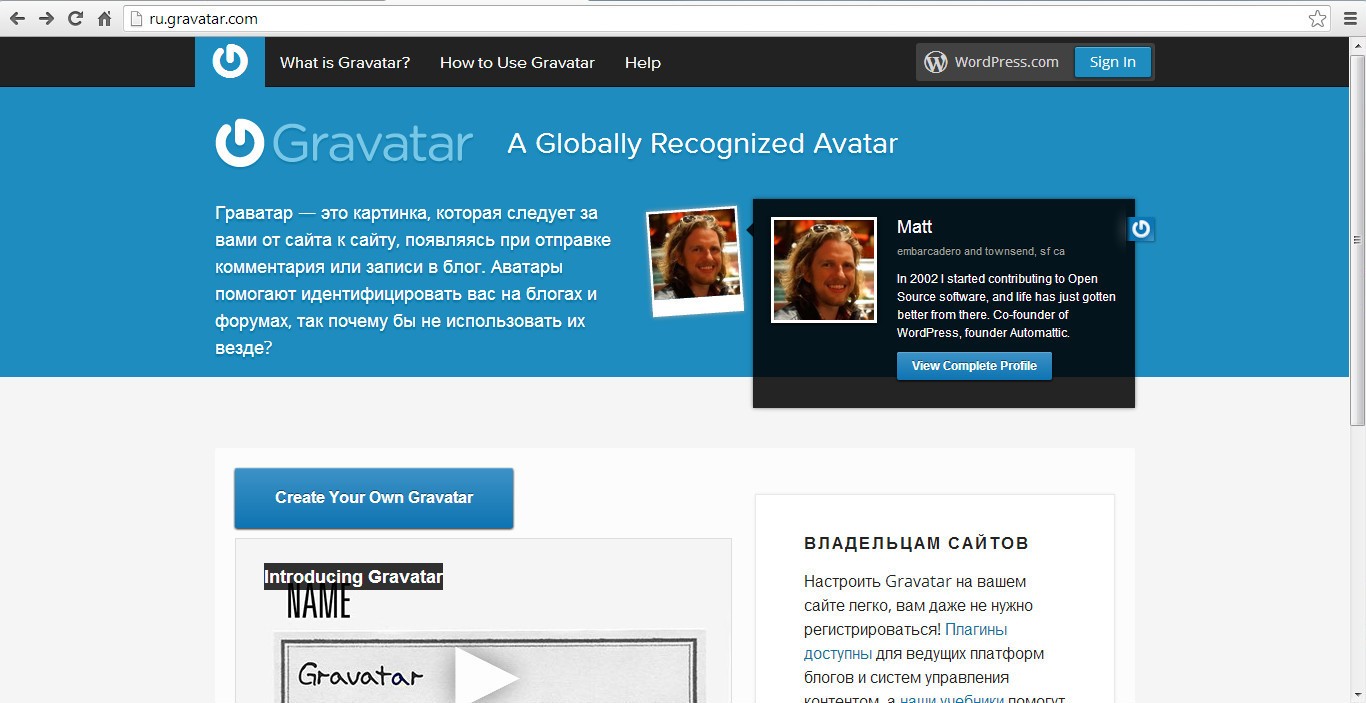Image resolution: width=1366 pixels, height=703 pixels.
Task: Click WordPress.com text link
Action: pos(1006,62)
